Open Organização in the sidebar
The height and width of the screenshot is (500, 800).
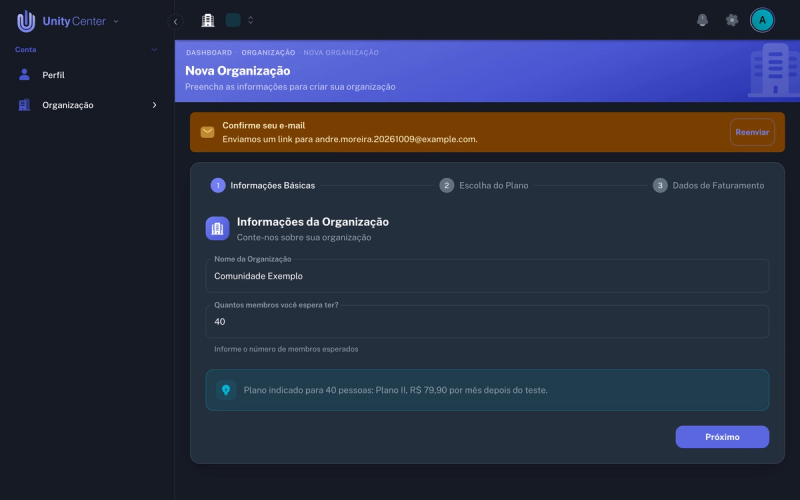(87, 105)
